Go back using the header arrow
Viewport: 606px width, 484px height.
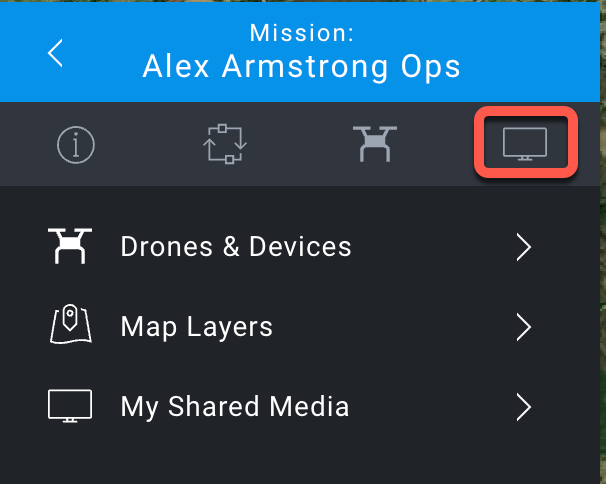click(55, 53)
